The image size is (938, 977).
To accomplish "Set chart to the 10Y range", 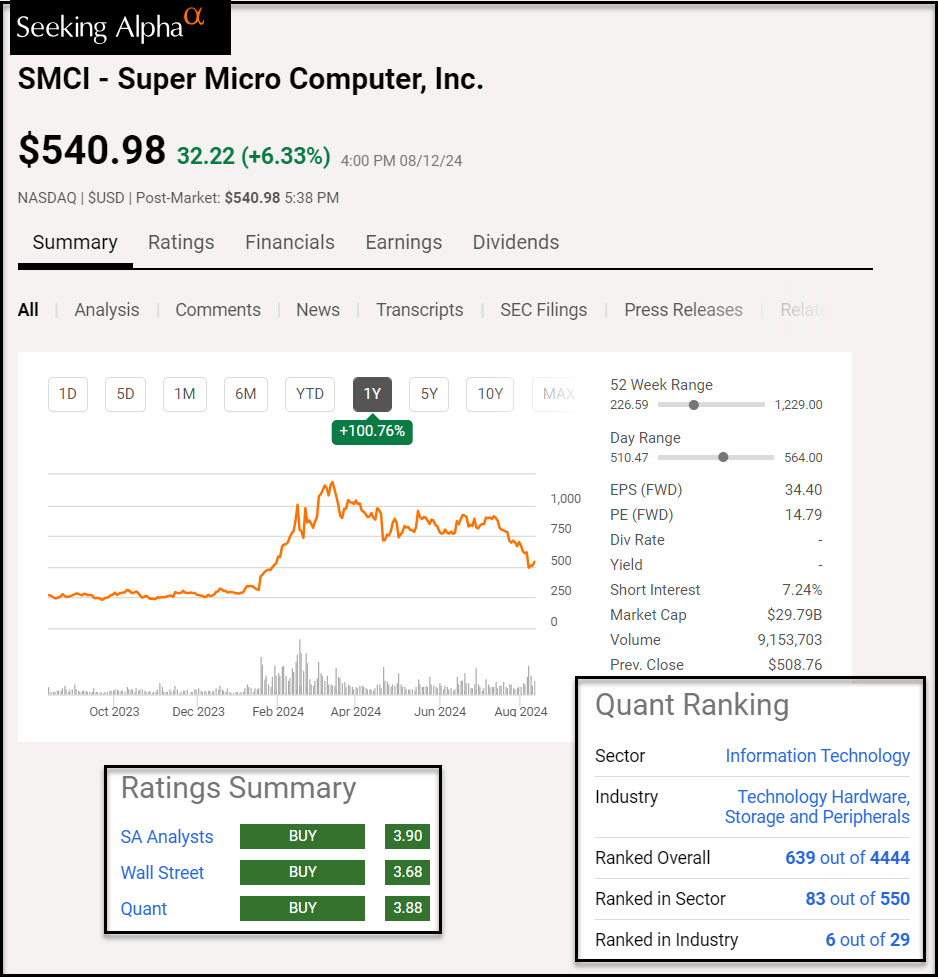I will point(490,394).
